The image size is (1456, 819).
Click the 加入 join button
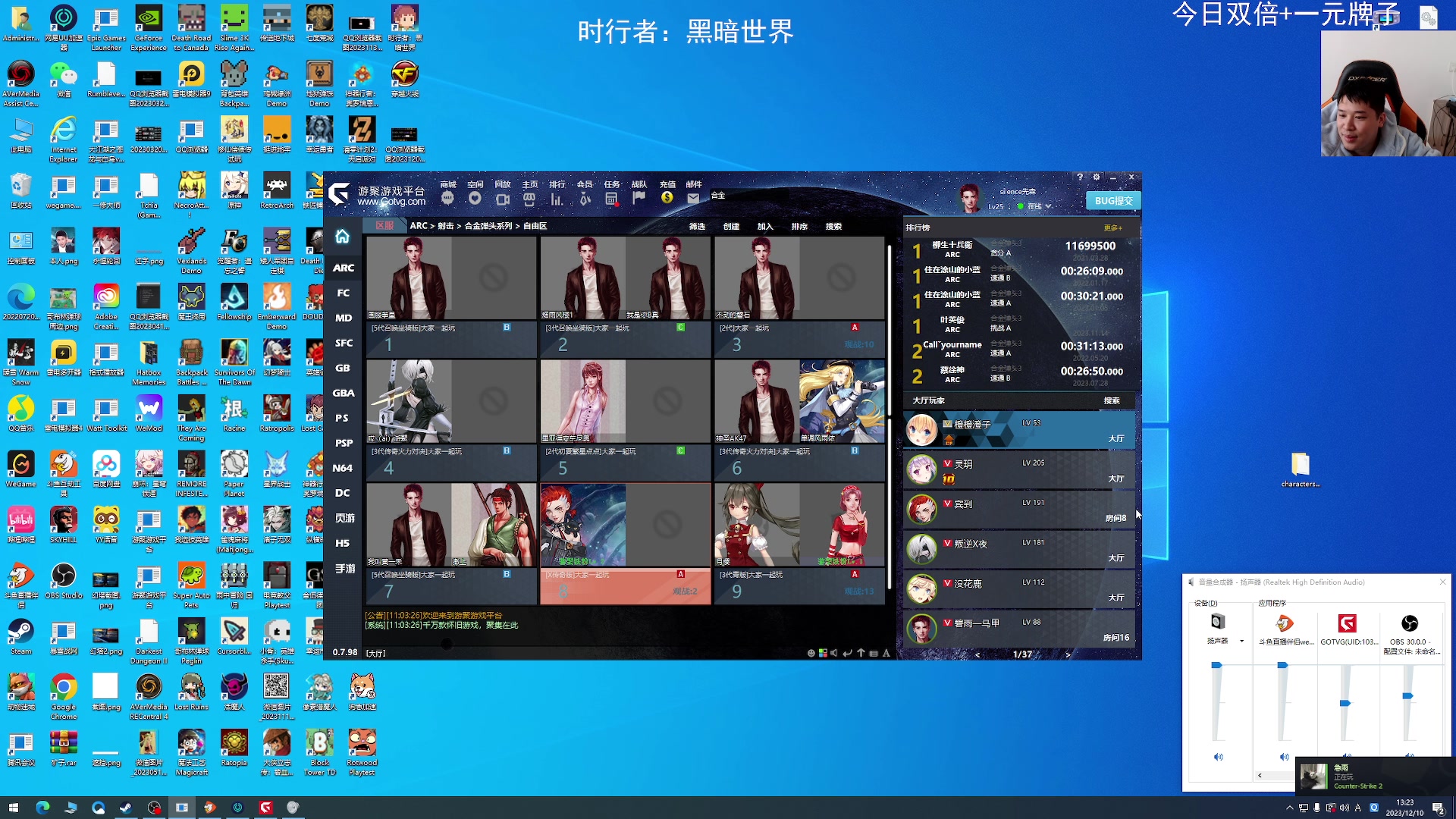765,226
